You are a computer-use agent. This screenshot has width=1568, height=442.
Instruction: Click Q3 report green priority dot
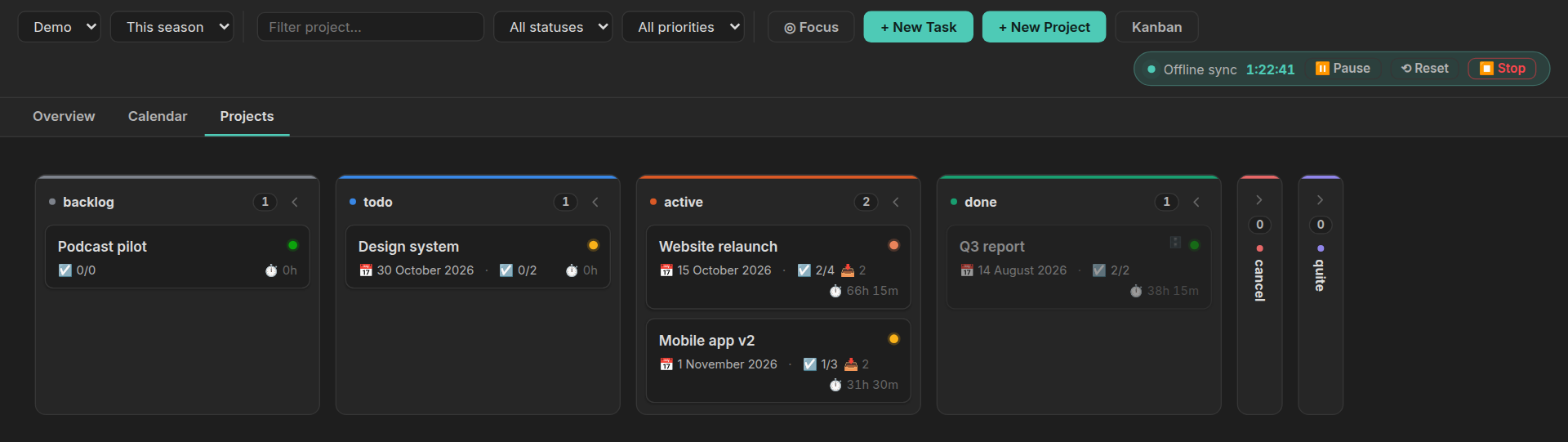[x=1194, y=245]
